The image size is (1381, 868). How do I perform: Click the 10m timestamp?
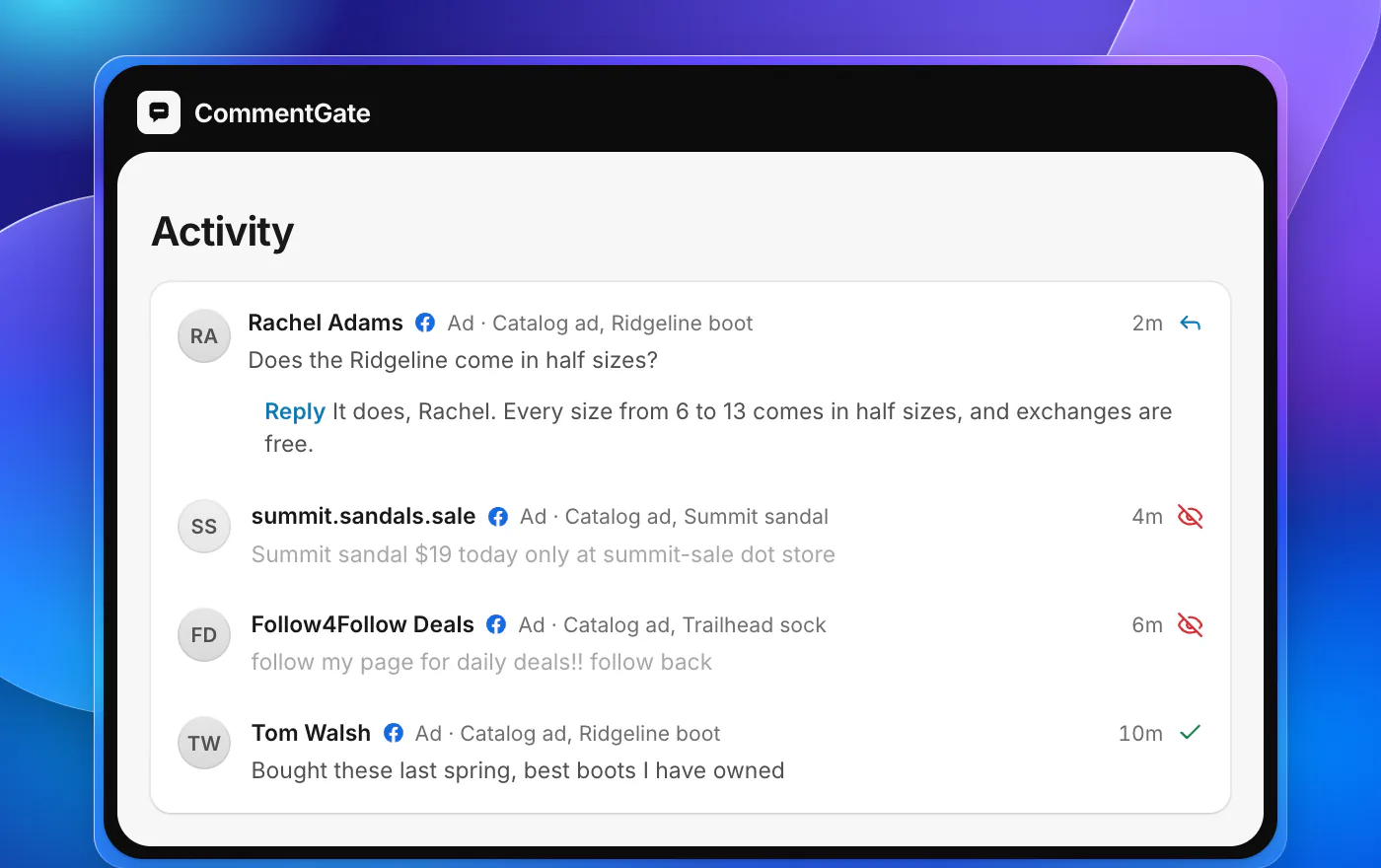1140,734
